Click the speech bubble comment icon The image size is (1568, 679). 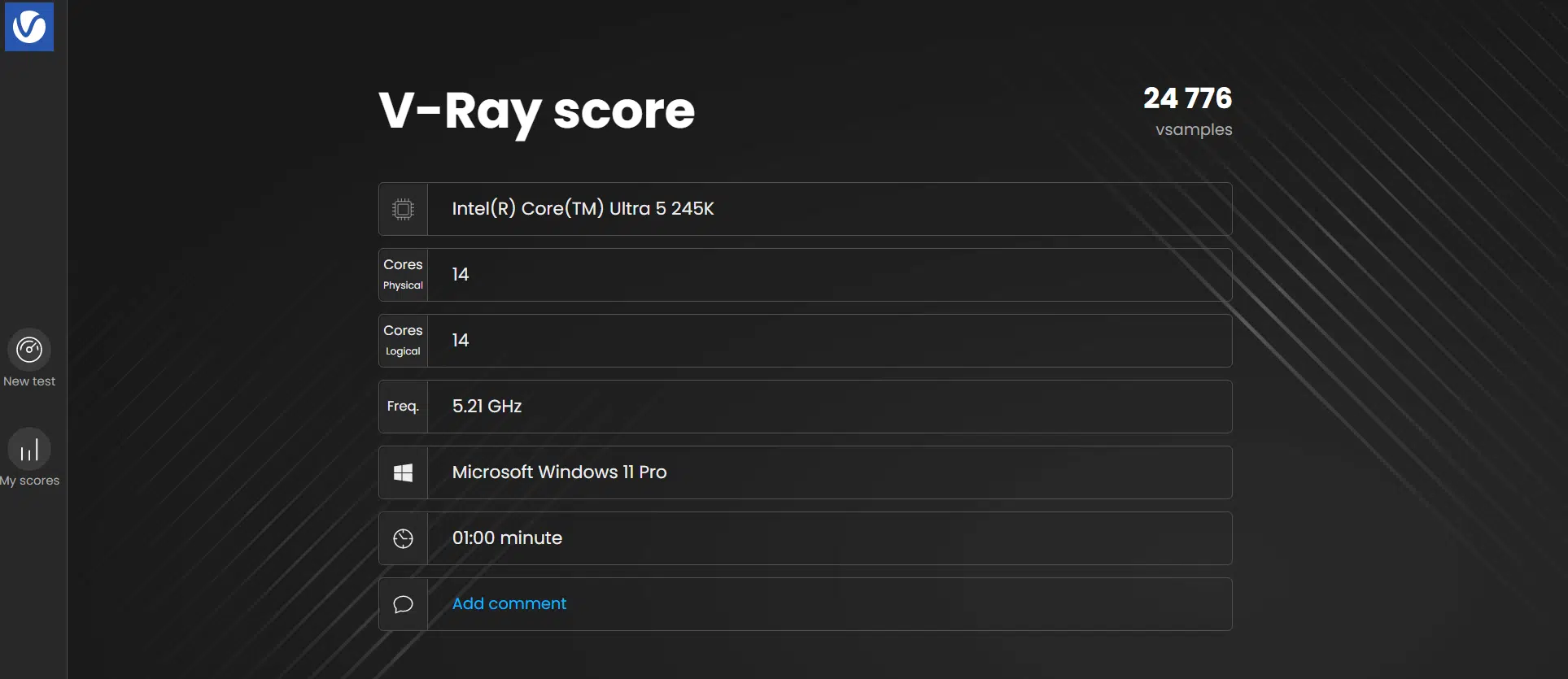click(403, 604)
